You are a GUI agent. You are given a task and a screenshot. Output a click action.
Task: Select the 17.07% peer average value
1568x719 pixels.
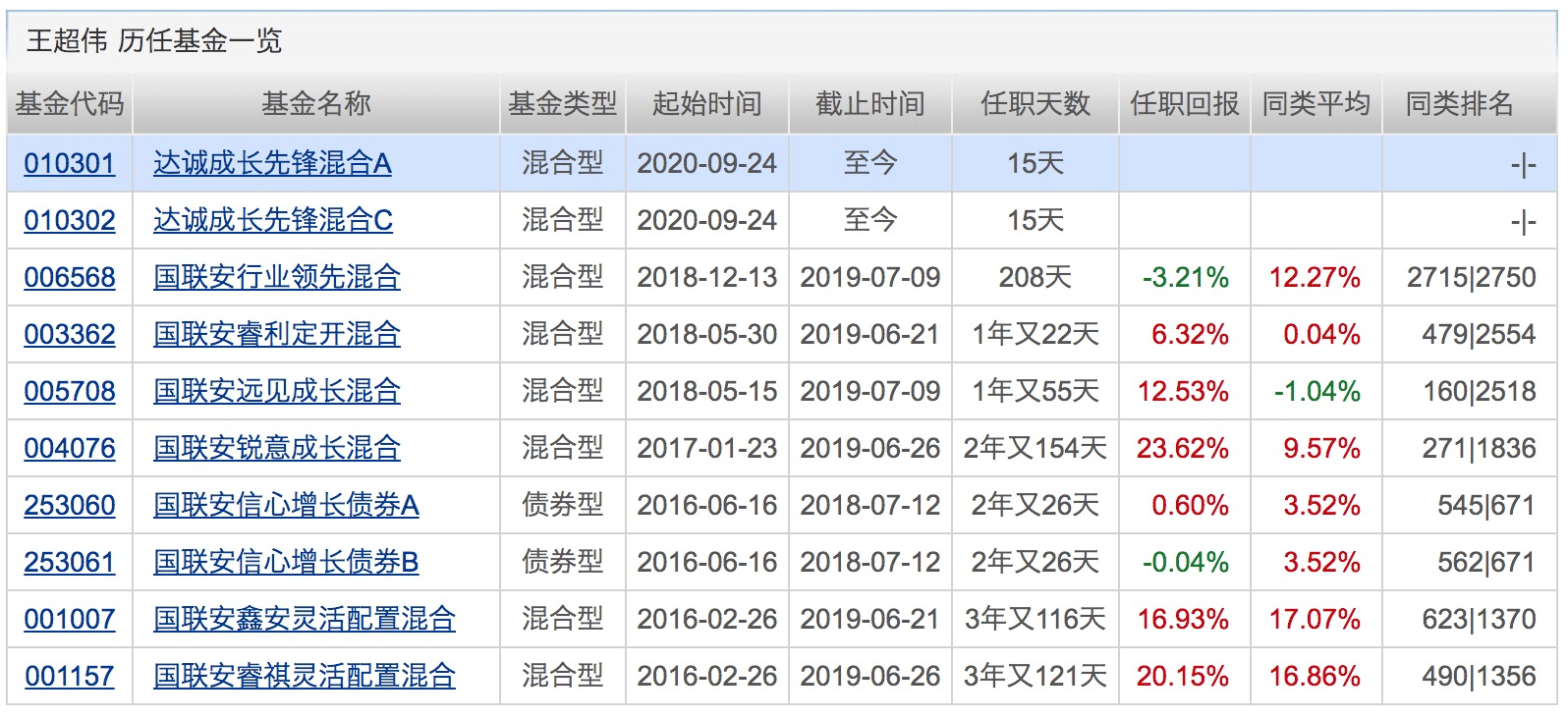pyautogui.click(x=1315, y=619)
